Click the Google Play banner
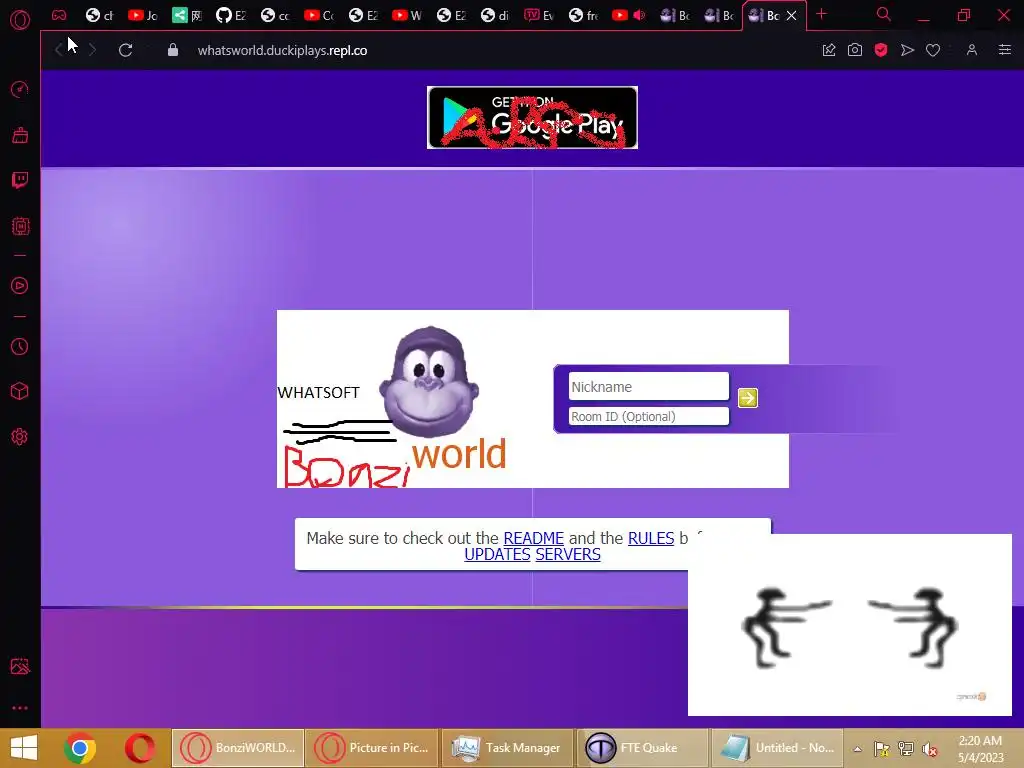This screenshot has width=1024, height=768. 532,118
